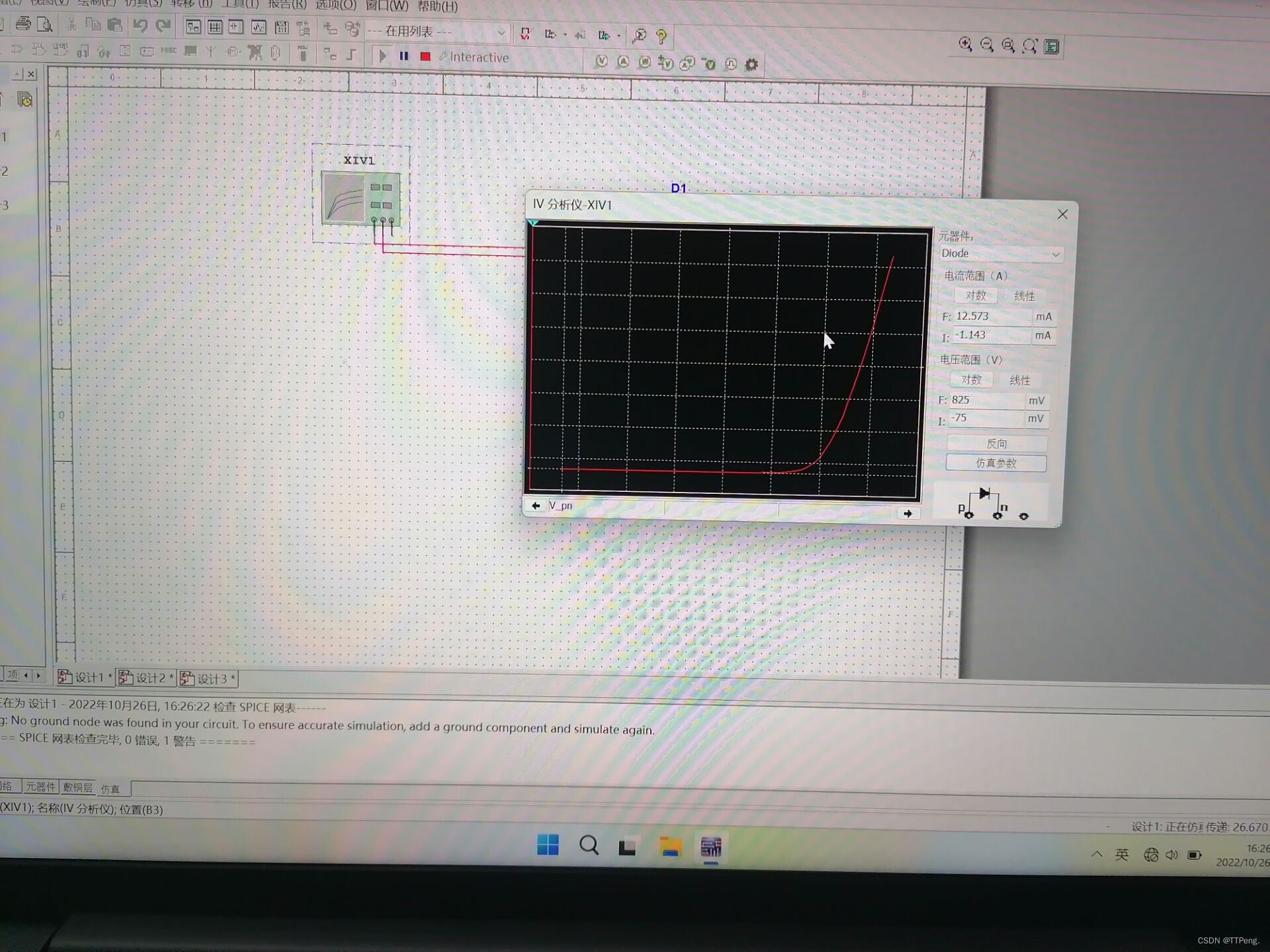1270x952 pixels.
Task: Click the Cut scissors icon
Action: click(72, 25)
